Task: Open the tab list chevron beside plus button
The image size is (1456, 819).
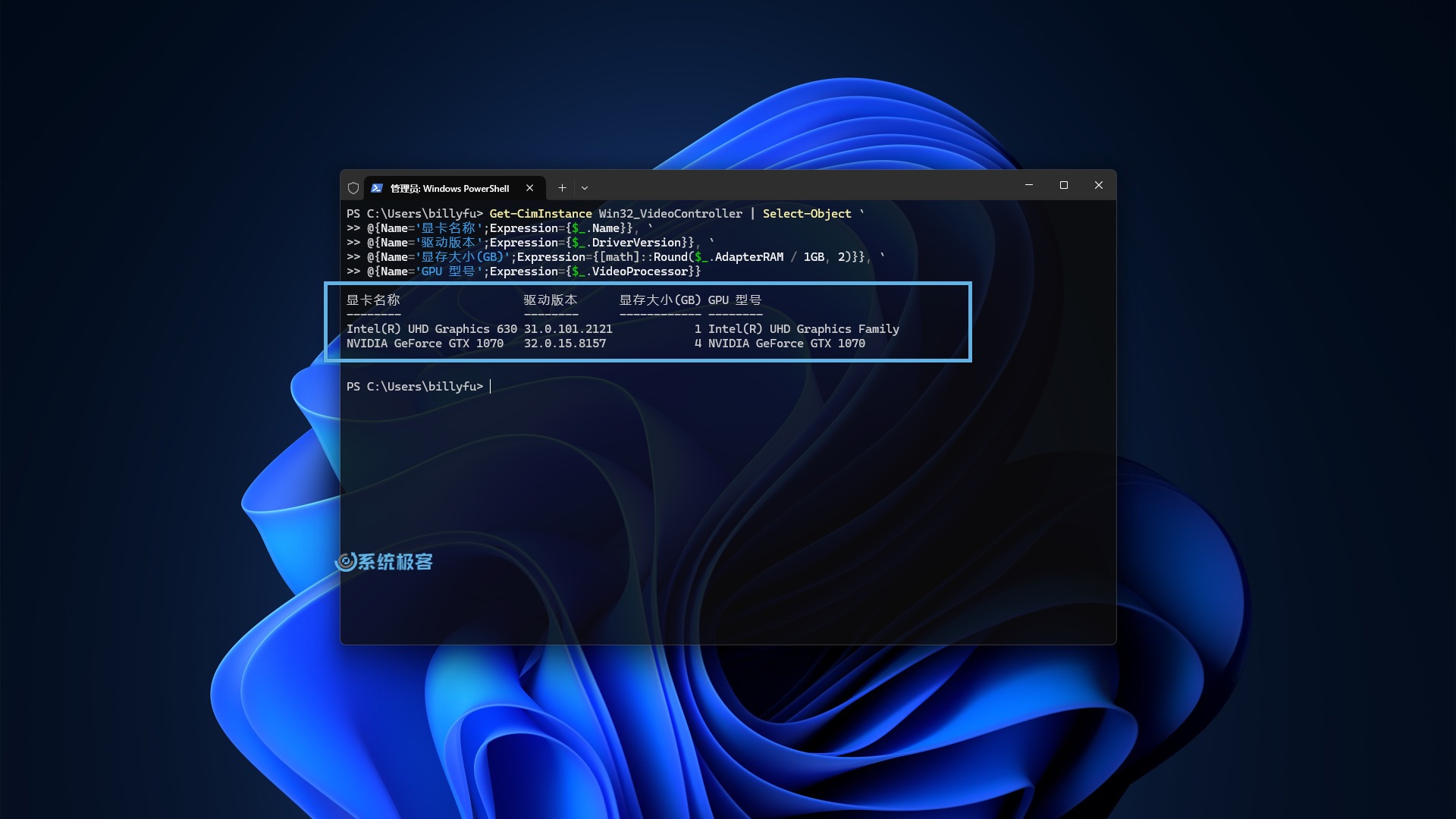Action: pos(584,187)
